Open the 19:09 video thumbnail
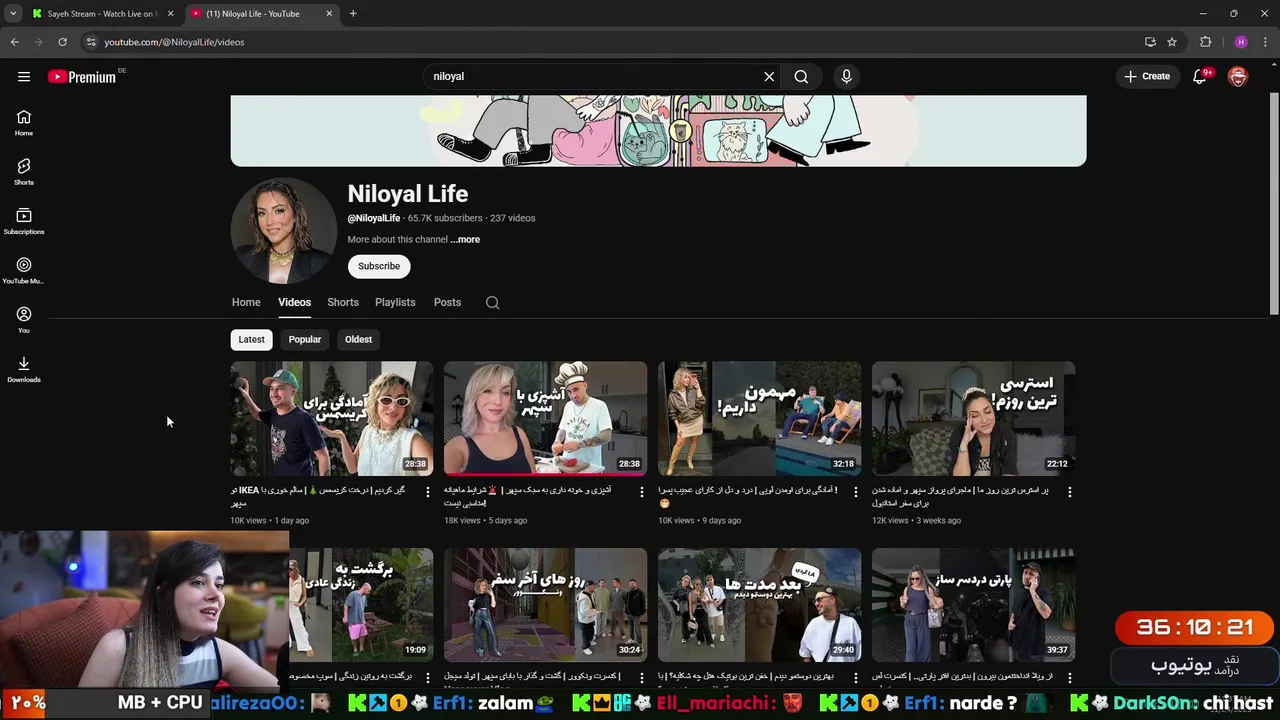The image size is (1280, 720). [360, 605]
